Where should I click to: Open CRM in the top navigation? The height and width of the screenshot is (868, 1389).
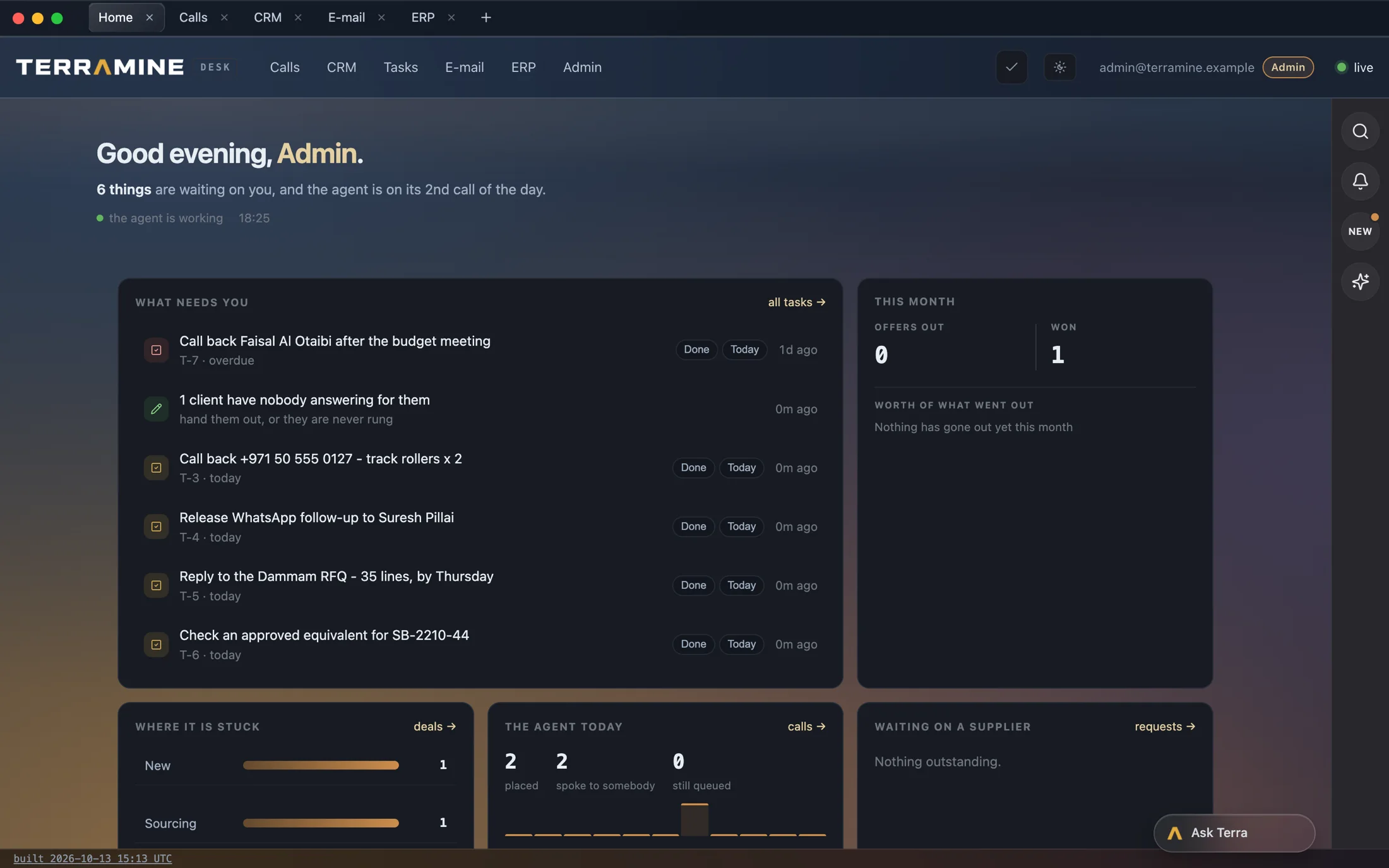342,67
